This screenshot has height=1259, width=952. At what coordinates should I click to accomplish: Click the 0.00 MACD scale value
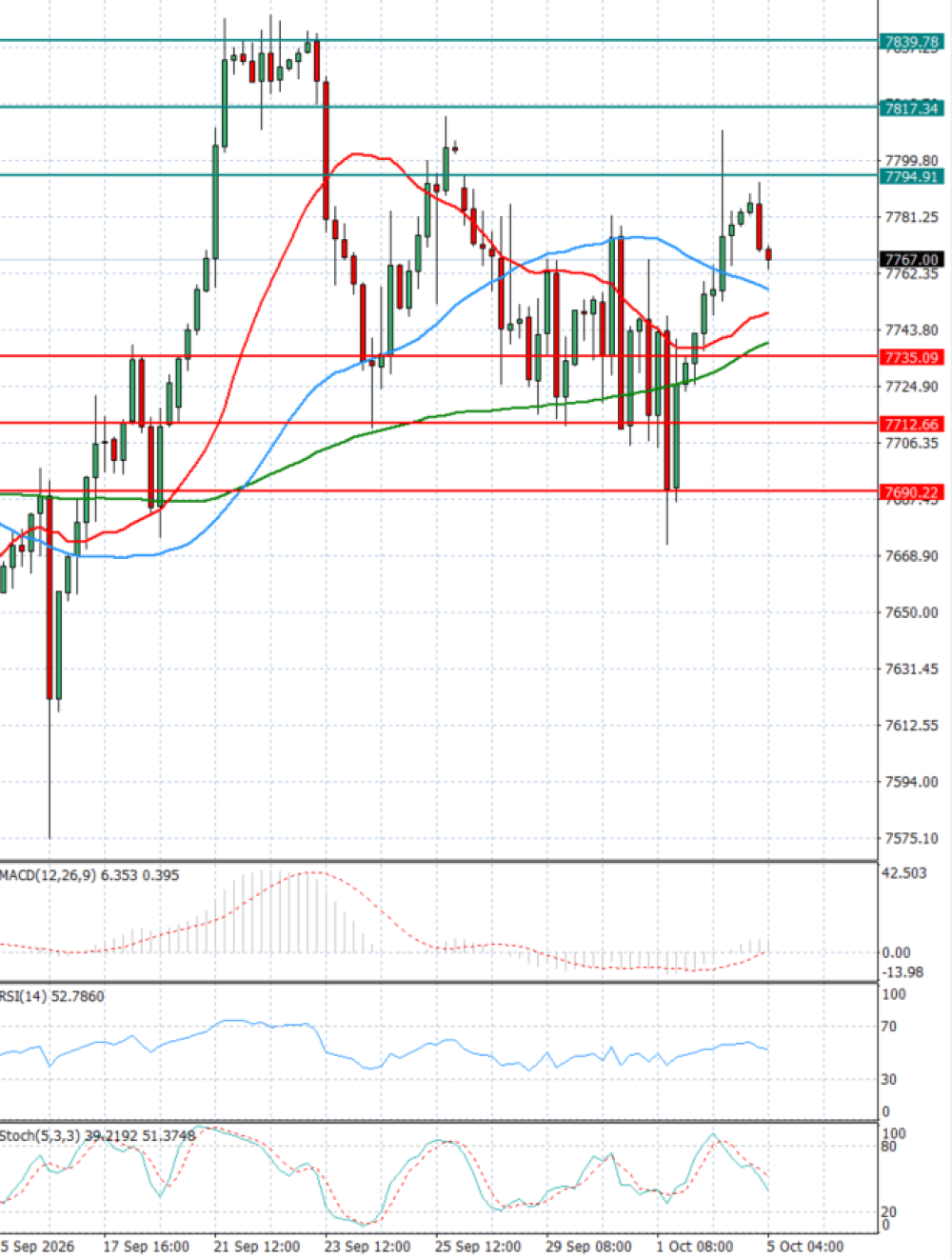[x=896, y=952]
